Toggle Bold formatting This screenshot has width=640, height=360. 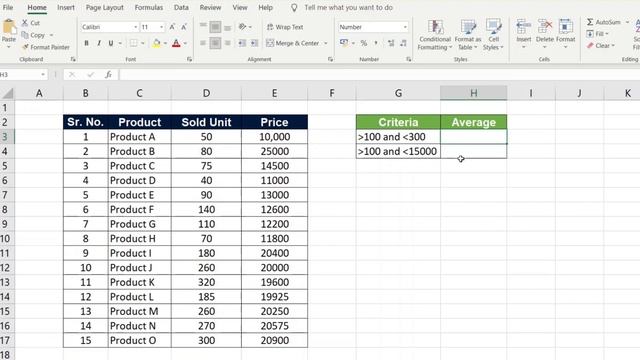point(87,43)
